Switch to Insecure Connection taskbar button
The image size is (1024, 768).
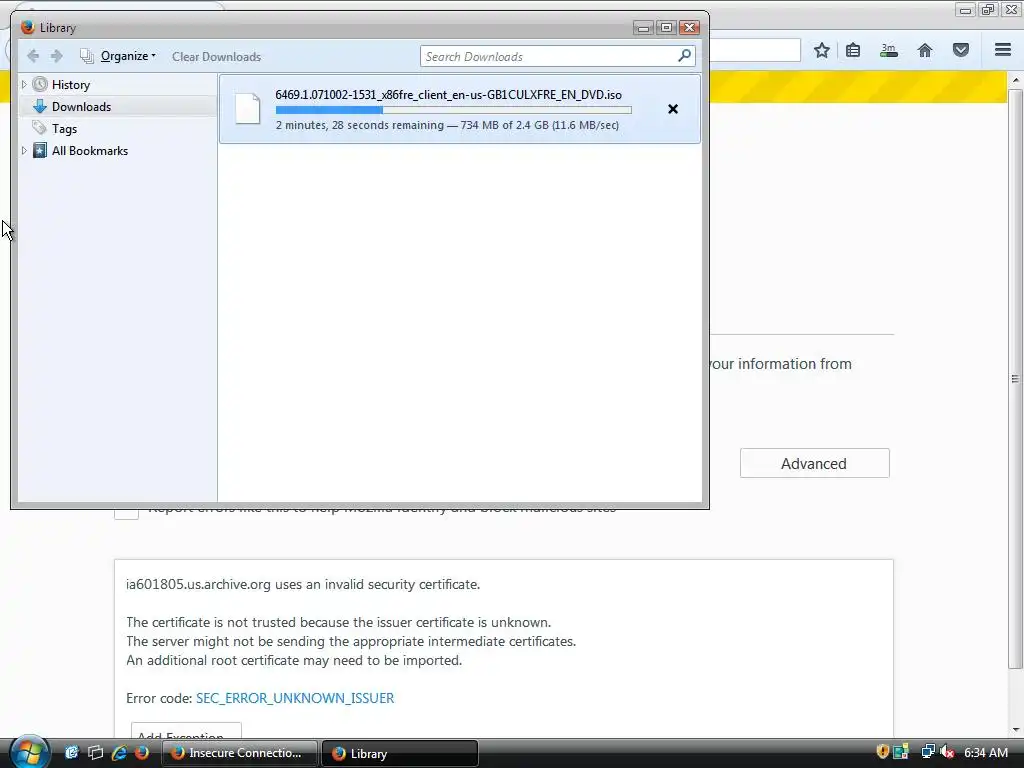click(x=239, y=753)
